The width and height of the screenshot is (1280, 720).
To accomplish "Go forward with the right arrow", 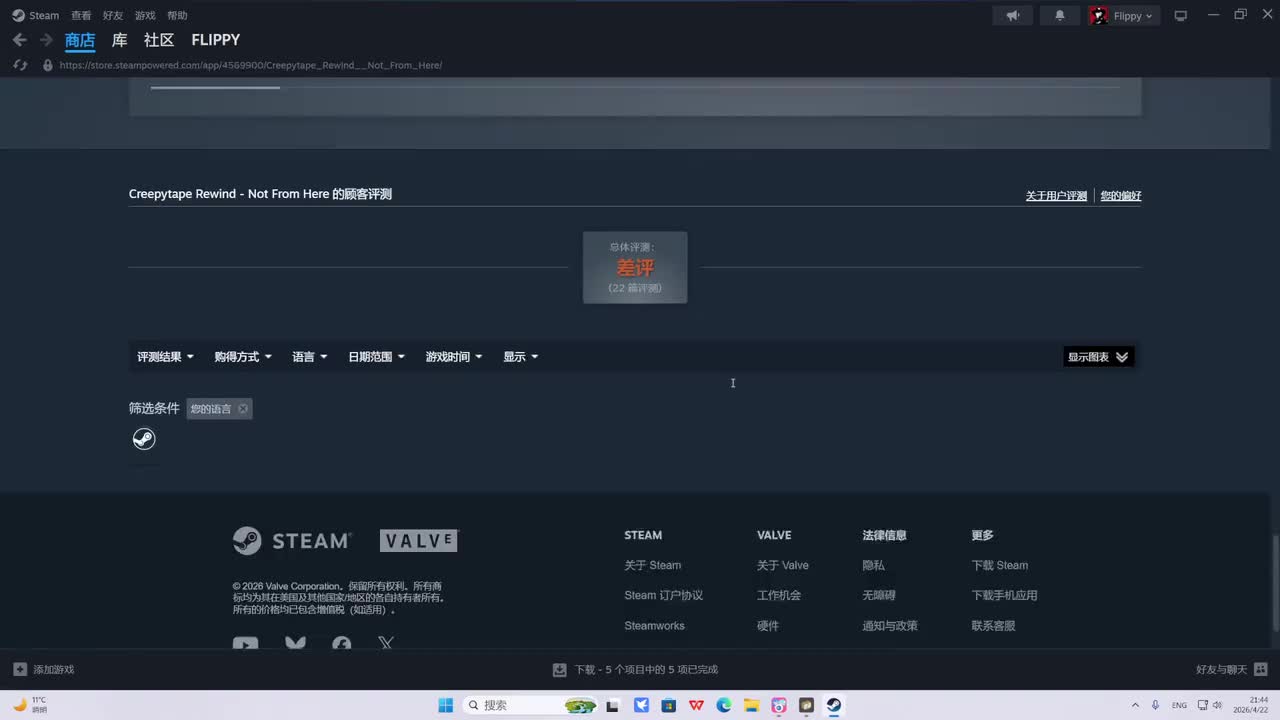I will point(46,40).
